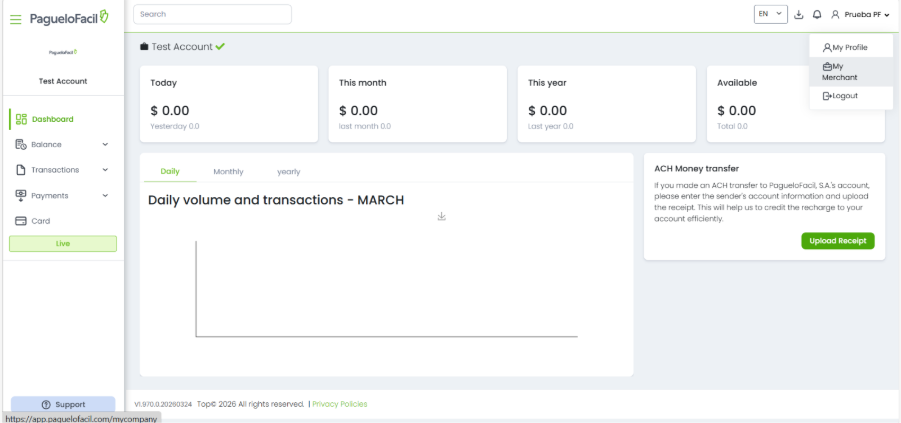Open the Privacy Policies link

(339, 404)
